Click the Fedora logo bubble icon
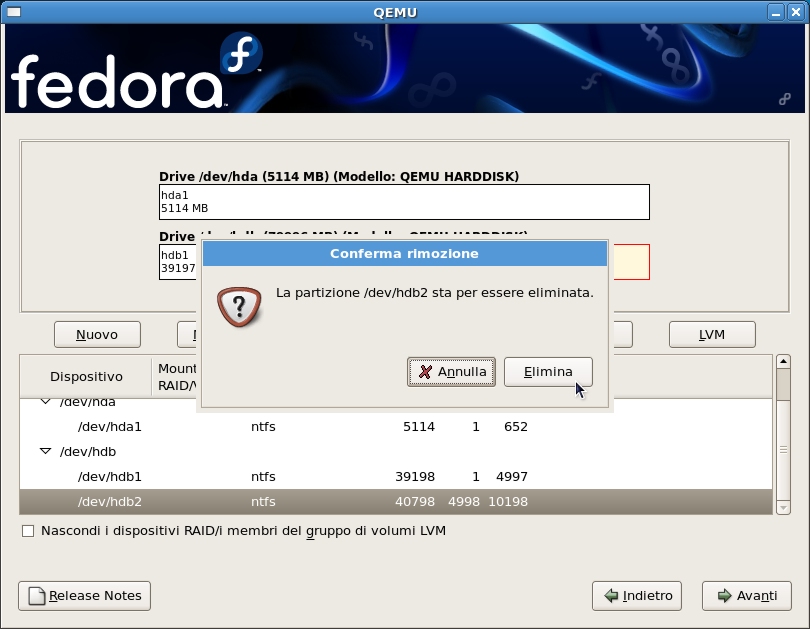Image resolution: width=810 pixels, height=629 pixels. 241,53
